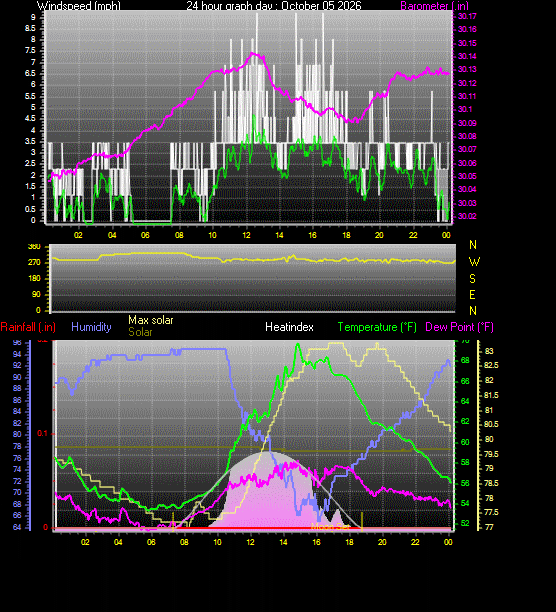The height and width of the screenshot is (612, 556).
Task: Click the S compass label beside wind direction graph
Action: [472, 279]
